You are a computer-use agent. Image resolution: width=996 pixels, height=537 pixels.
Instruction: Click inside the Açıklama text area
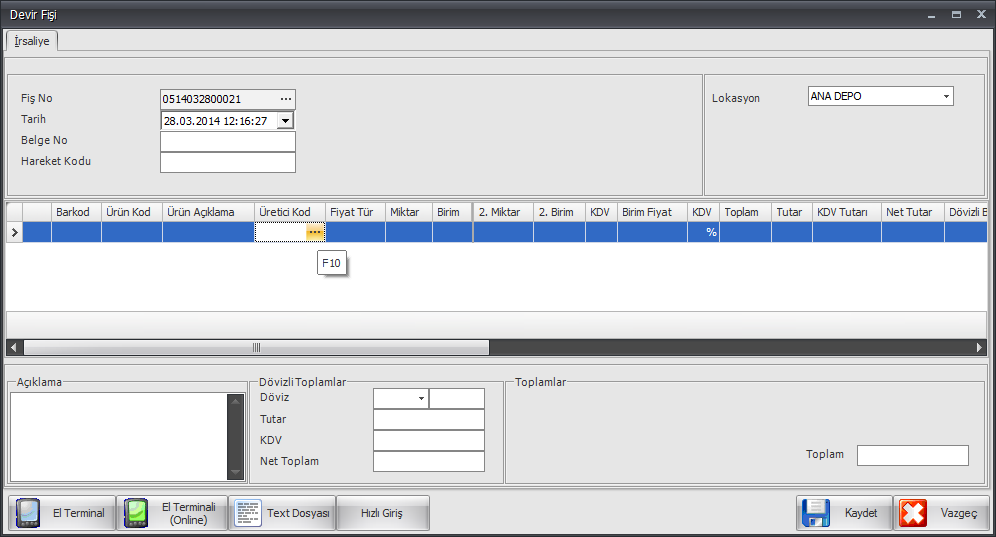click(118, 435)
